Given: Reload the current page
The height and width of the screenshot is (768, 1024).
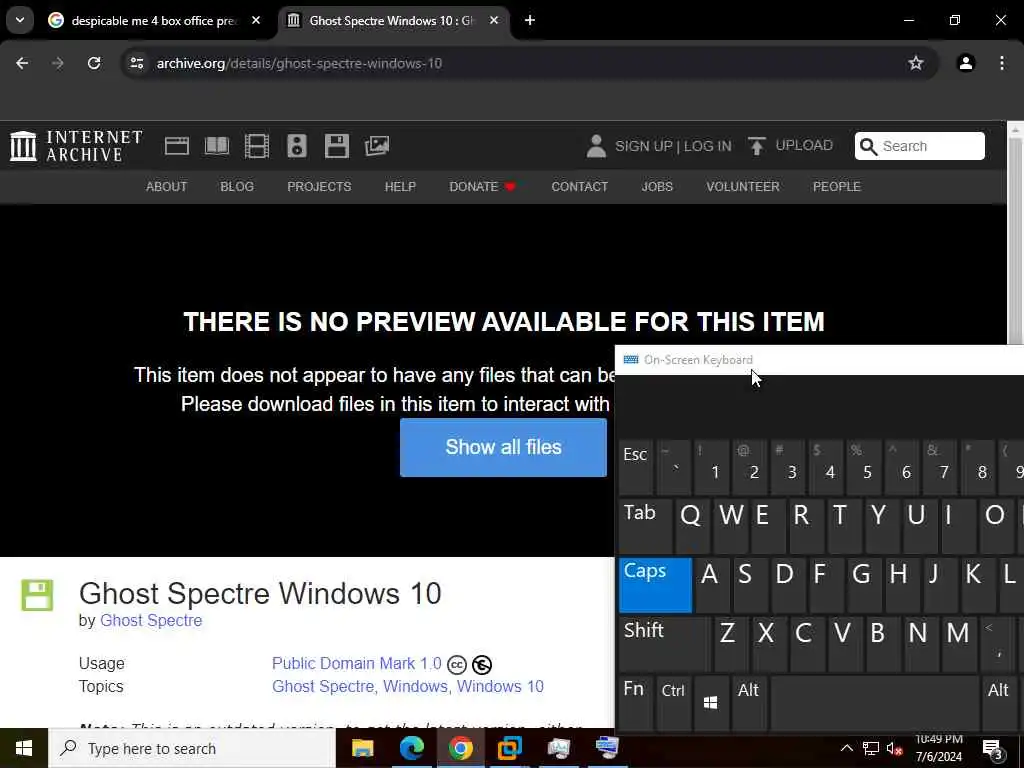Looking at the screenshot, I should [x=94, y=63].
